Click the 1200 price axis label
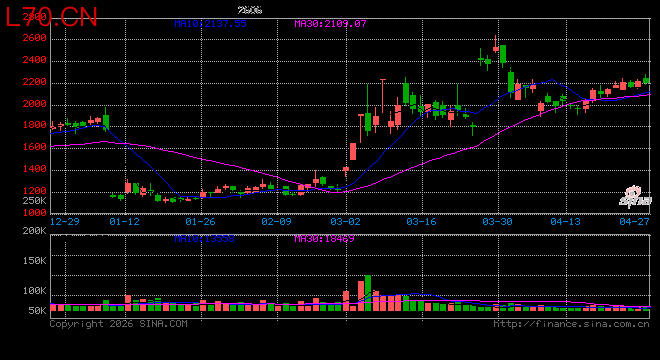The width and height of the screenshot is (660, 360). point(35,191)
